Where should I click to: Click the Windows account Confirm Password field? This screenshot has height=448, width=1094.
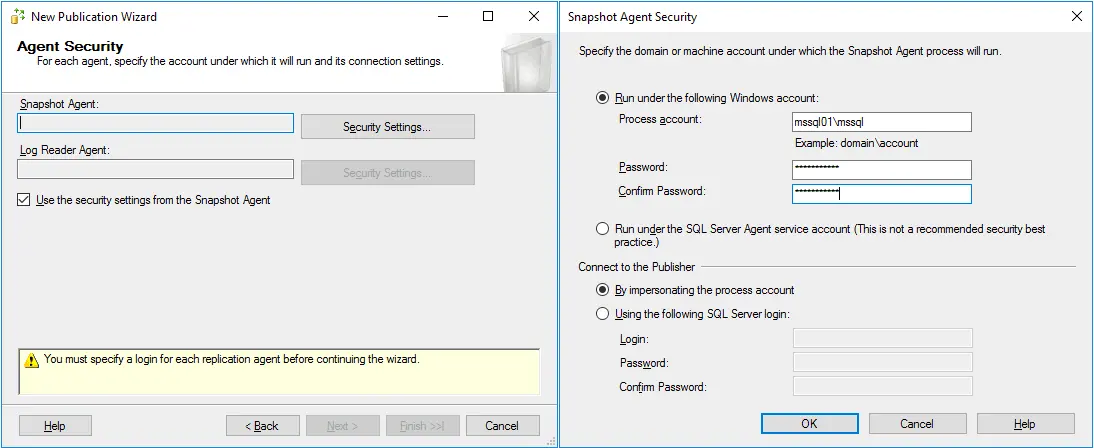pyautogui.click(x=882, y=194)
